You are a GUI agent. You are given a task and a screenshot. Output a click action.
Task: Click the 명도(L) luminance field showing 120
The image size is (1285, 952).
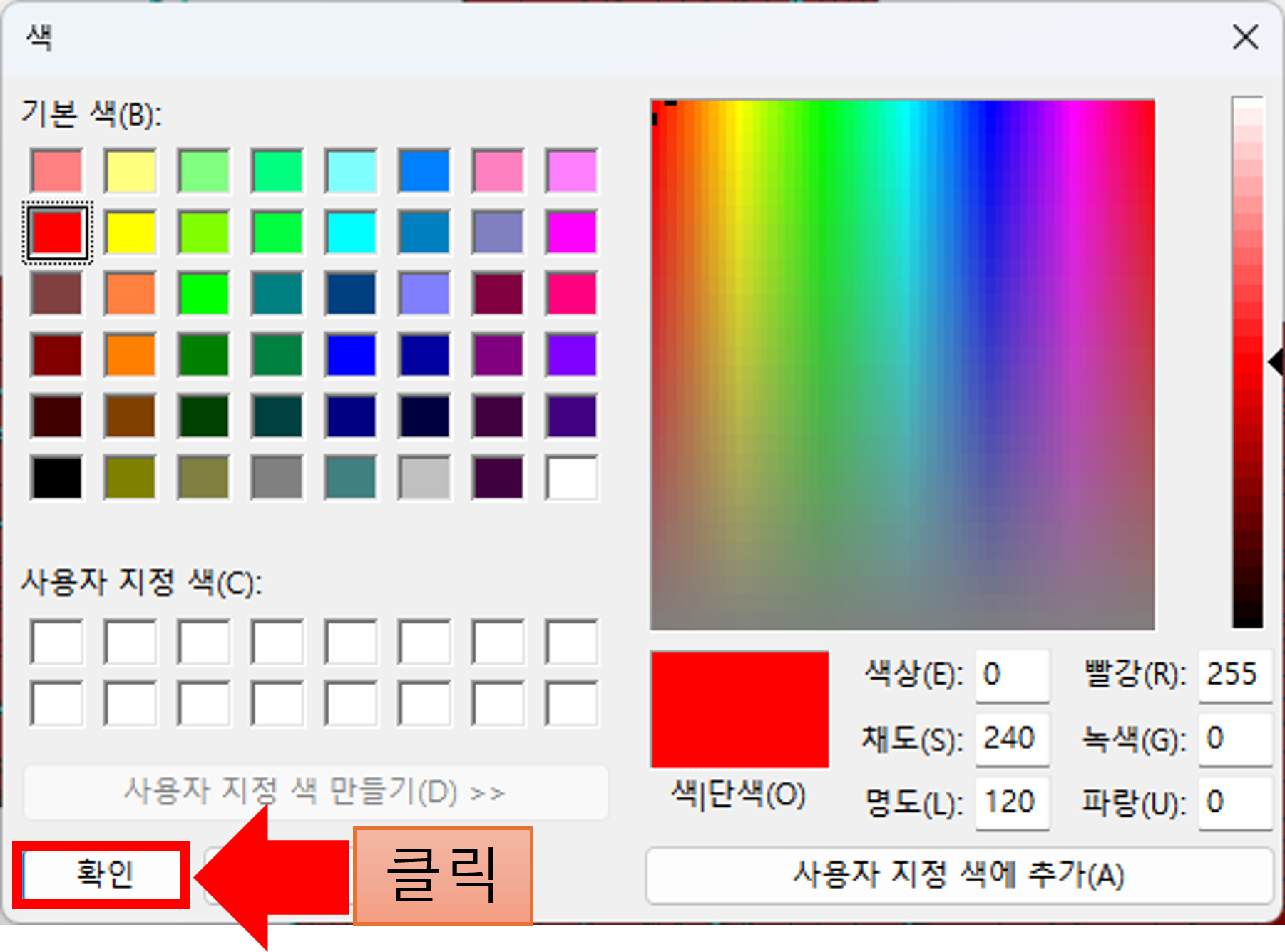click(1012, 802)
